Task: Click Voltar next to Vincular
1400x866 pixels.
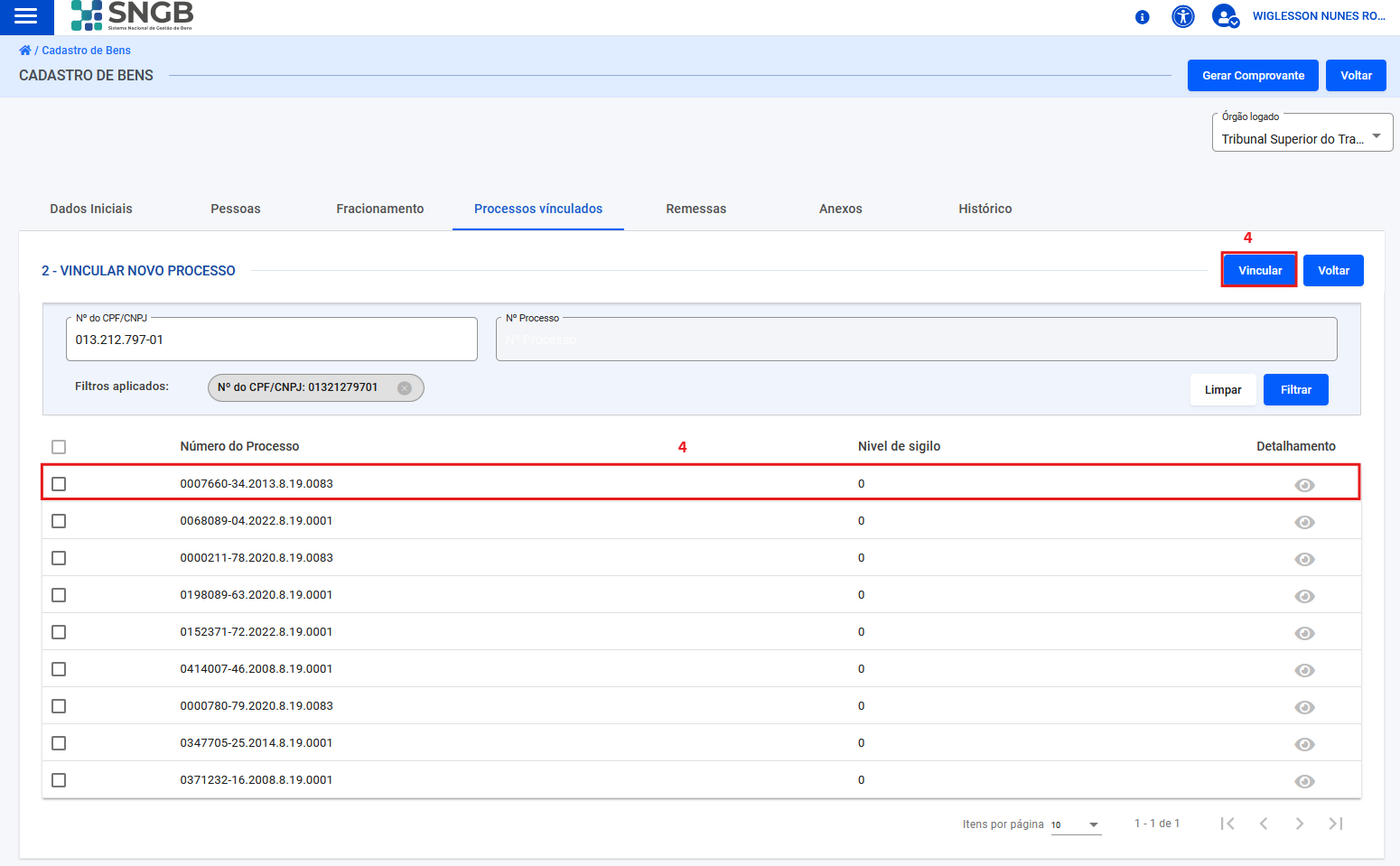Action: [1333, 270]
